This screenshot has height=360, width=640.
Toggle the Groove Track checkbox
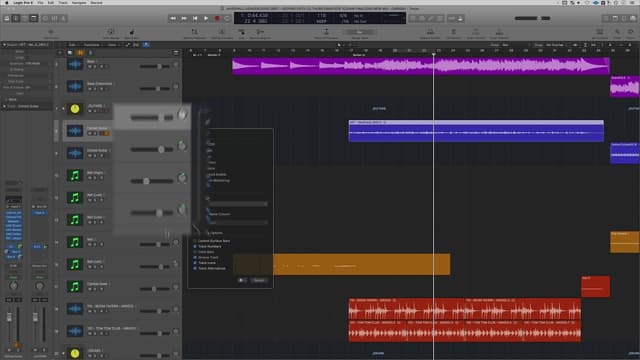(x=195, y=258)
